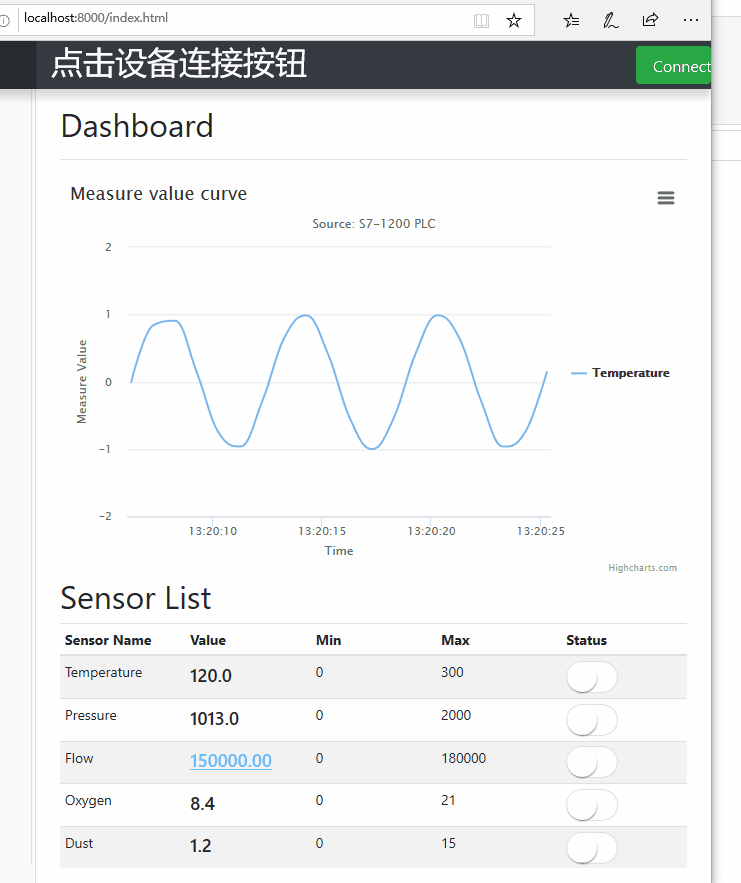
Task: Toggle the Temperature series in chart legend
Action: tap(620, 373)
